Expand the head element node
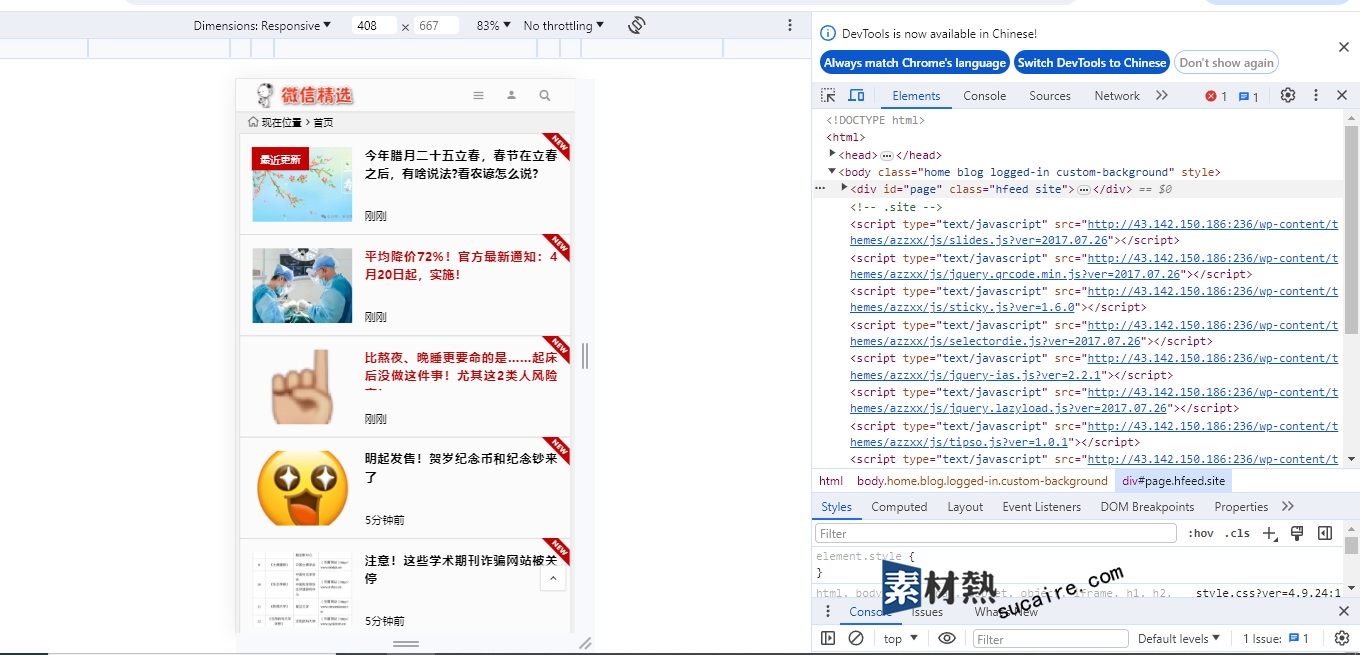Viewport: 1360px width, 655px height. click(x=832, y=154)
